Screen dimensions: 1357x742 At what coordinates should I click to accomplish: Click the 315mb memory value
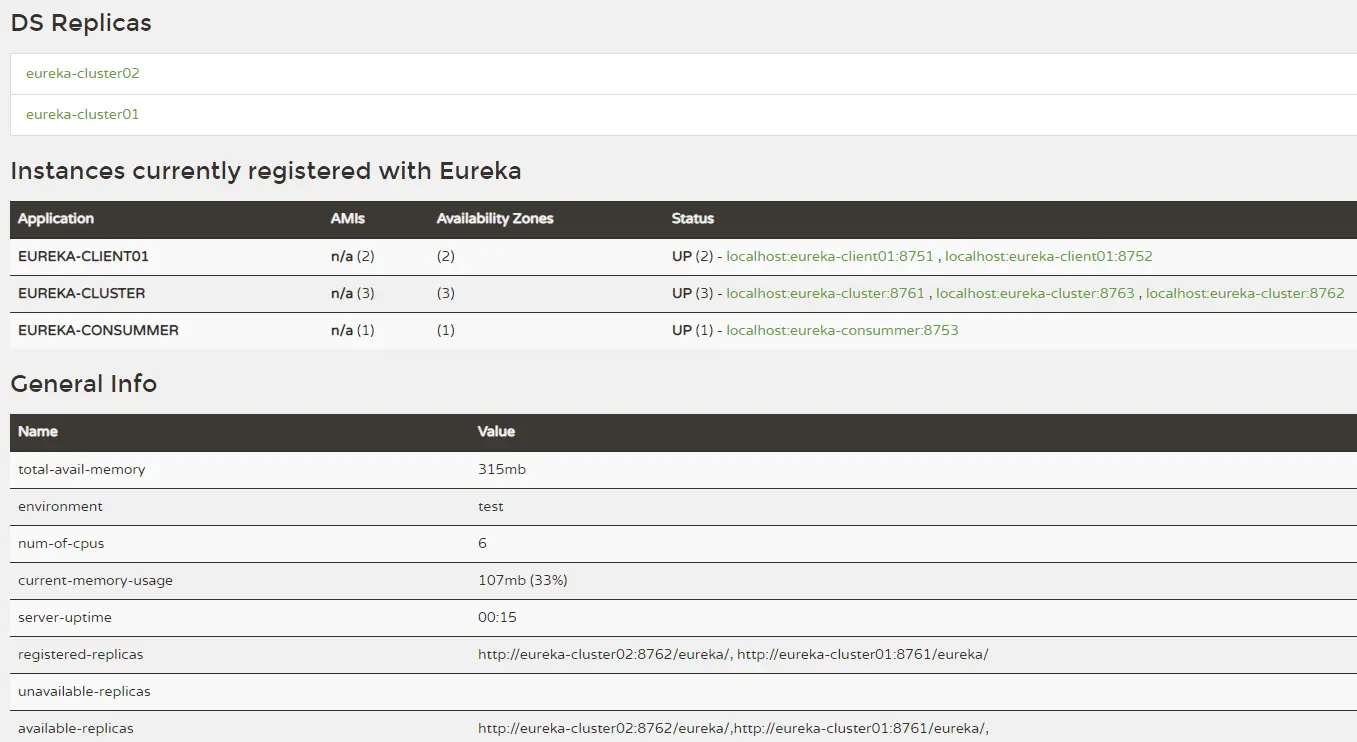click(x=502, y=469)
